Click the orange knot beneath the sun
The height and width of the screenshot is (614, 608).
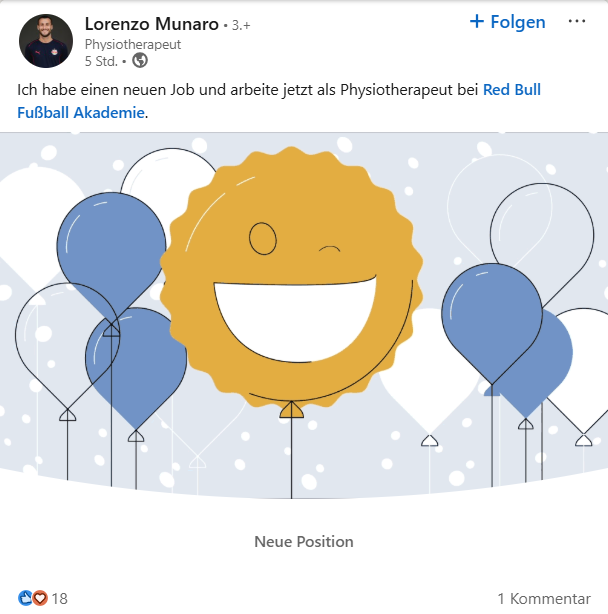291,409
